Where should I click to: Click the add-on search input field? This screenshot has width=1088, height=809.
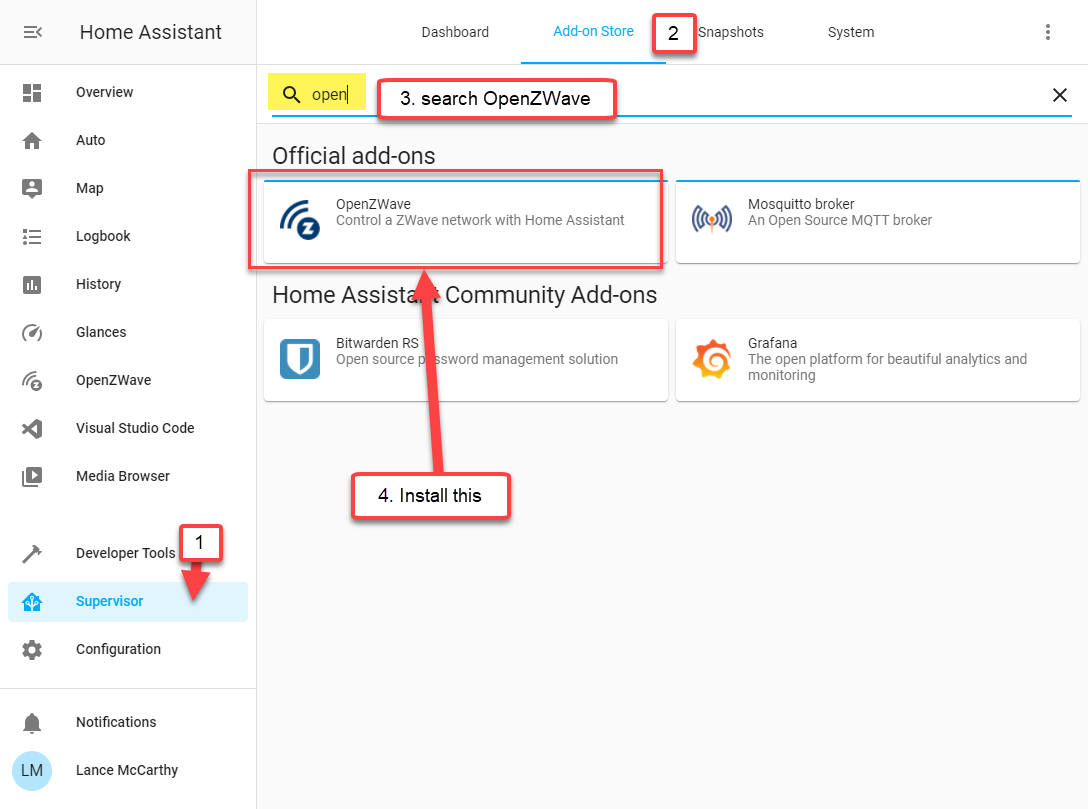700,95
